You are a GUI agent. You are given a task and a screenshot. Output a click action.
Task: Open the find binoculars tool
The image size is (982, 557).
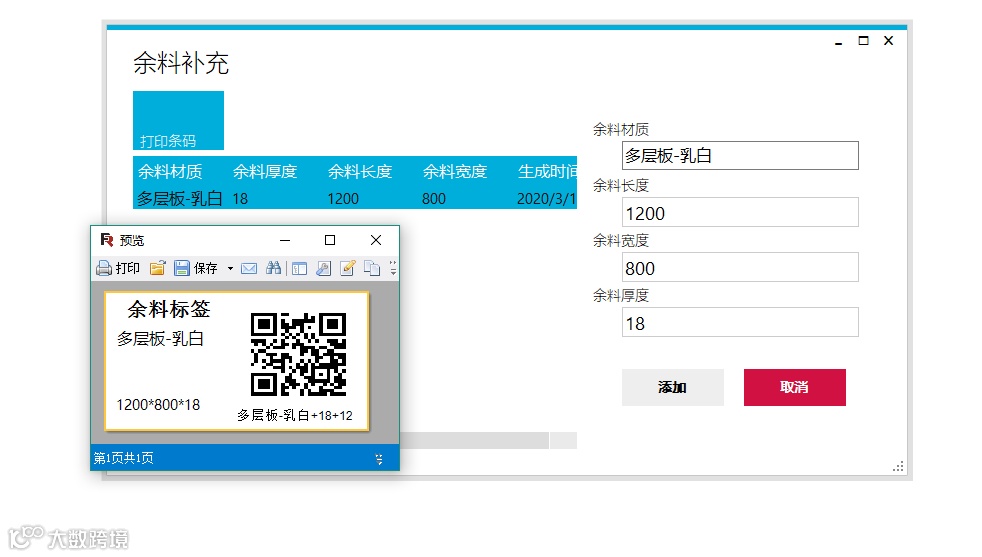coord(273,268)
